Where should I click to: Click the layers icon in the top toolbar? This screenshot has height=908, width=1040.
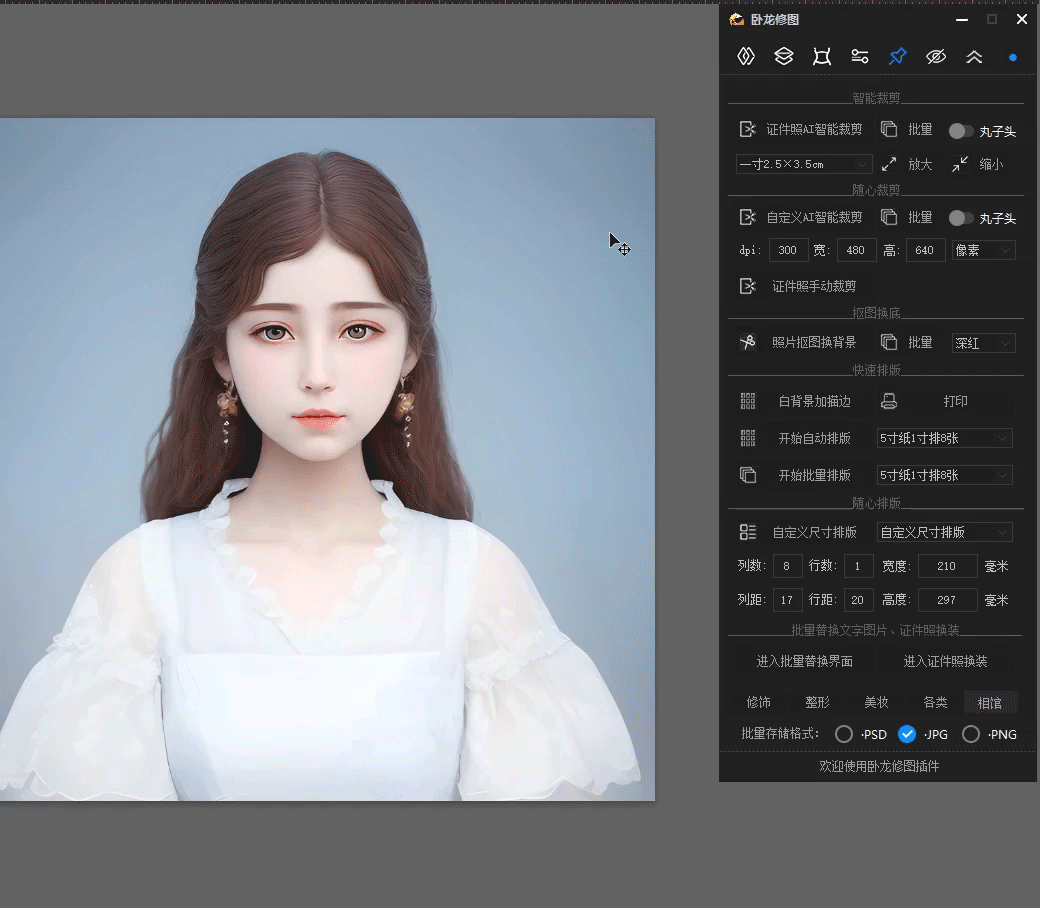coord(784,56)
